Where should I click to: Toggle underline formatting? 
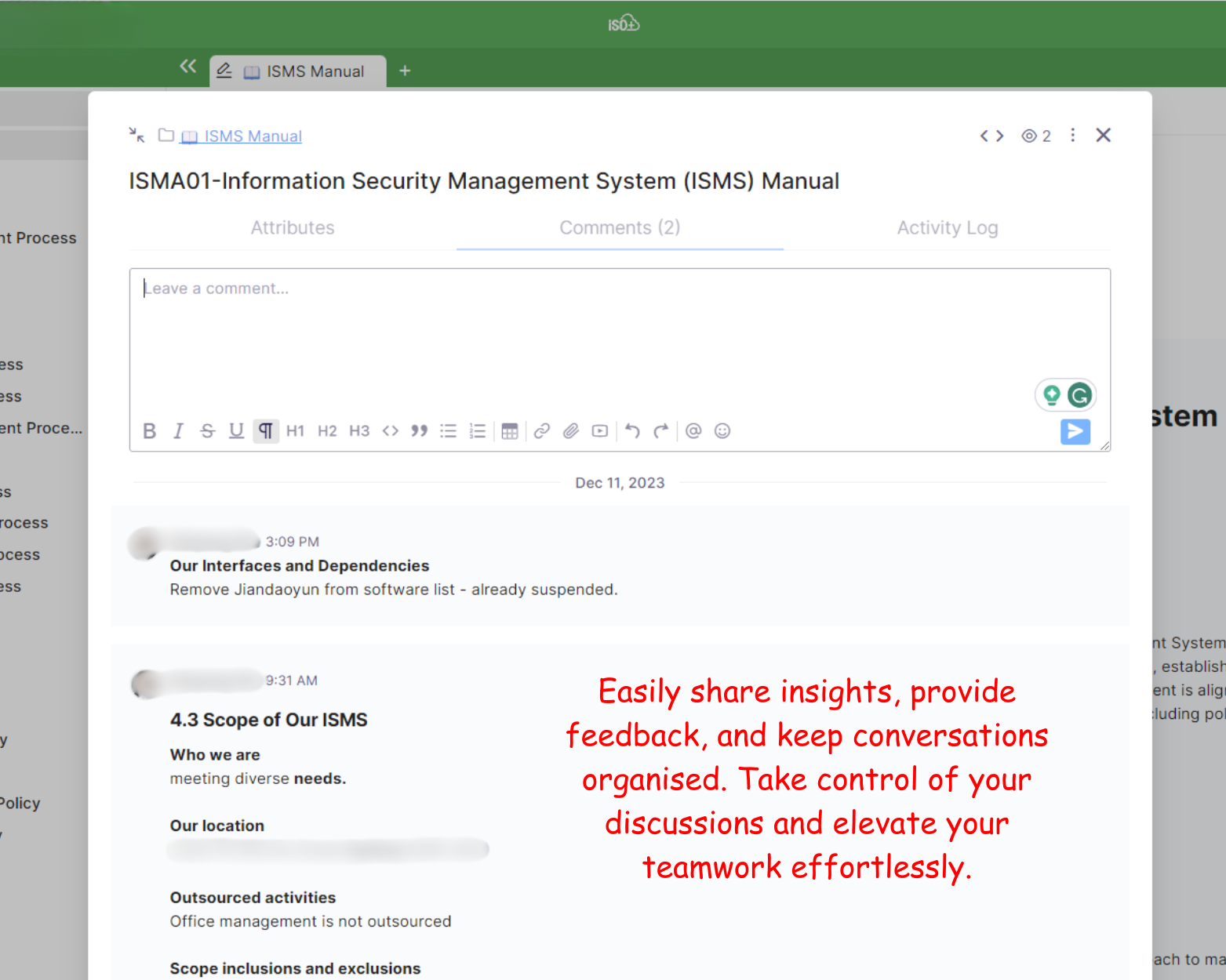[236, 431]
